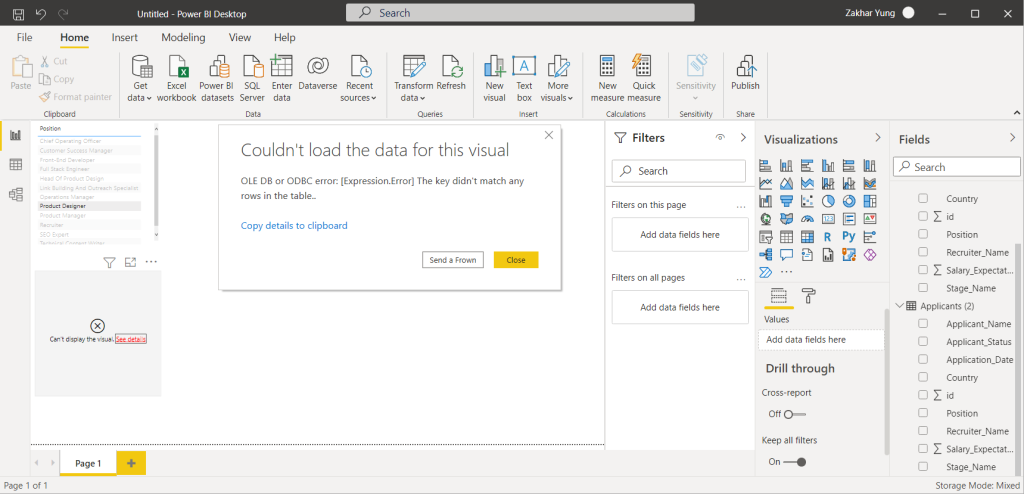Create a New measure
1024x494 pixels.
click(x=607, y=78)
